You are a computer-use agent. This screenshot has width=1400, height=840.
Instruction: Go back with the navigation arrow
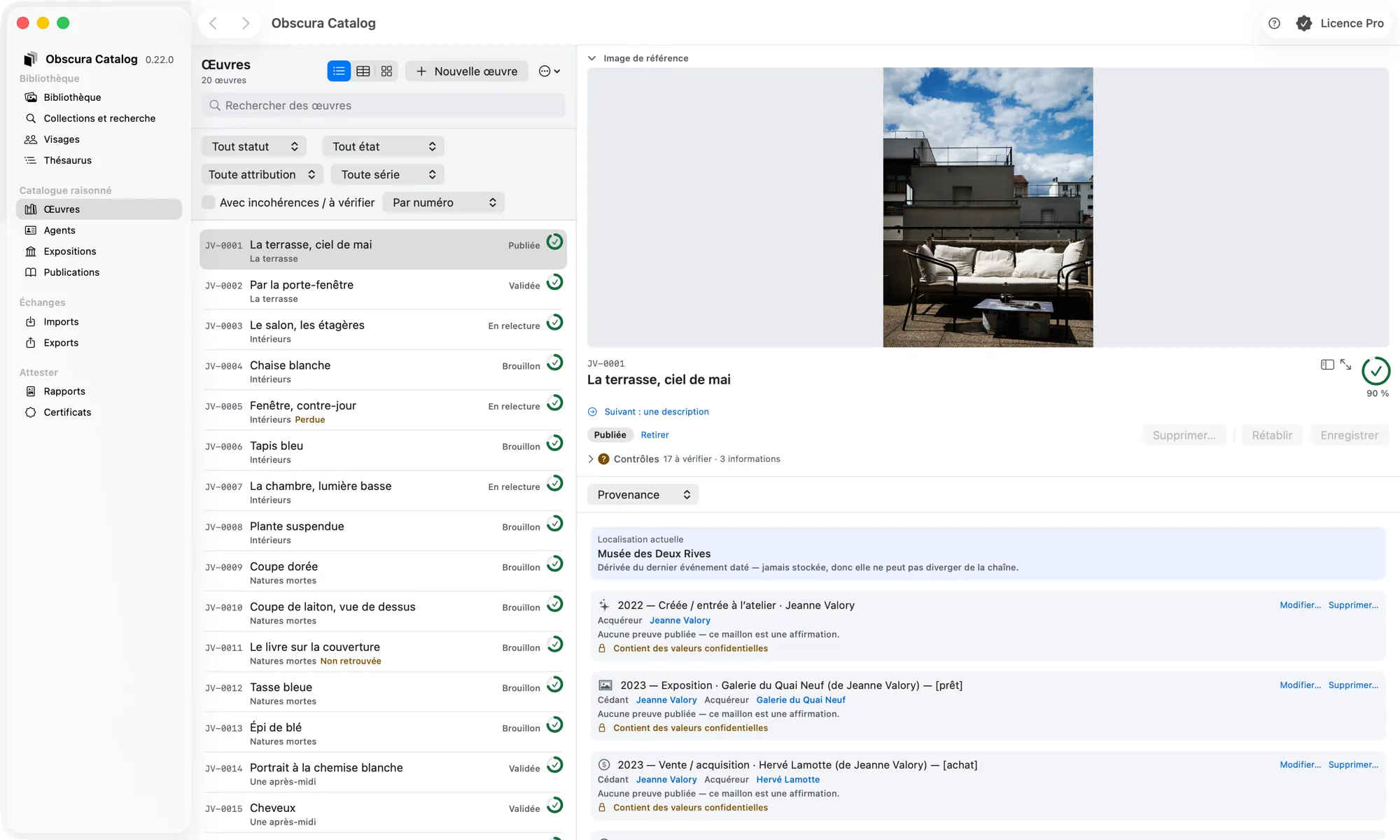[x=213, y=23]
